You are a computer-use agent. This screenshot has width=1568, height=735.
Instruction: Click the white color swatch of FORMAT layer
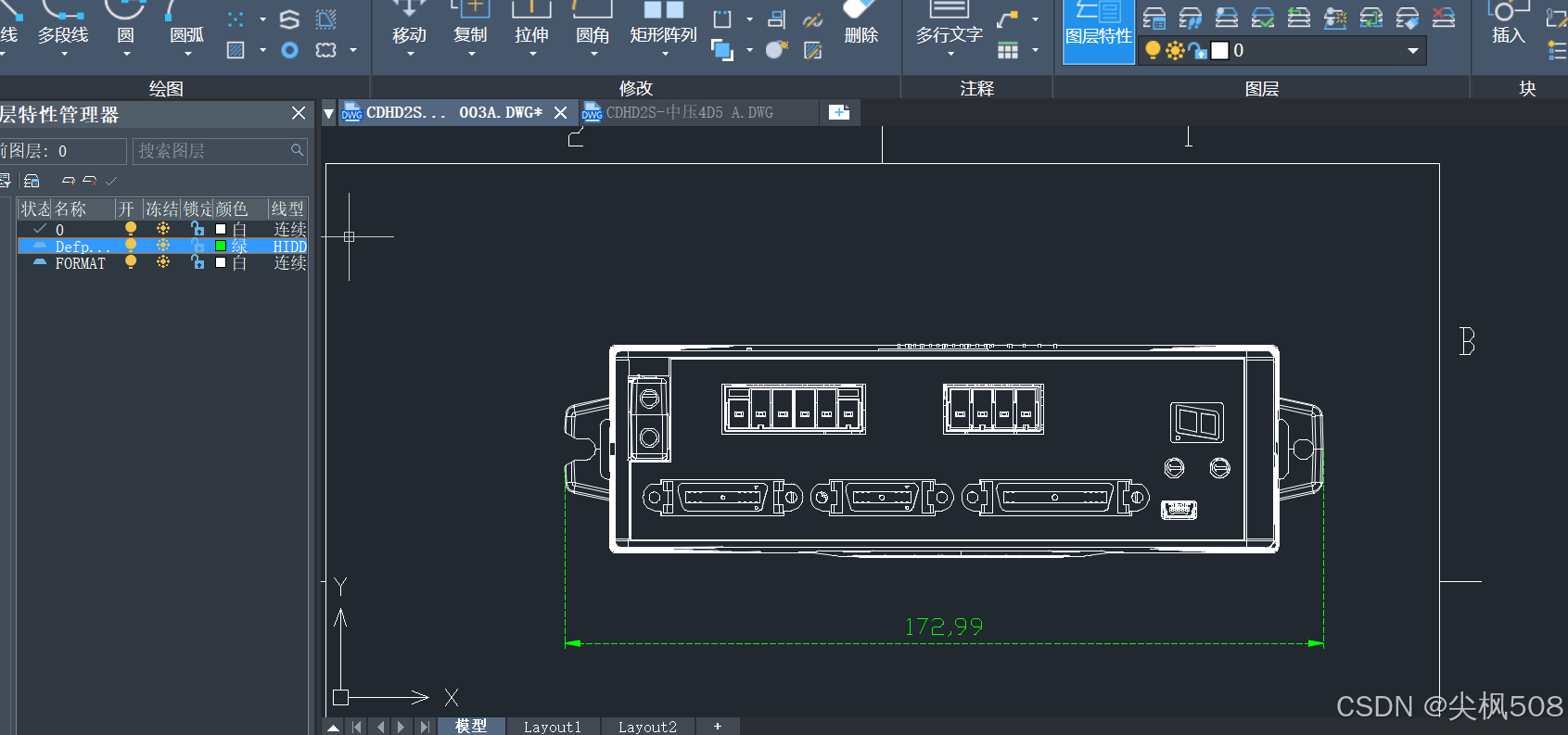tap(221, 262)
